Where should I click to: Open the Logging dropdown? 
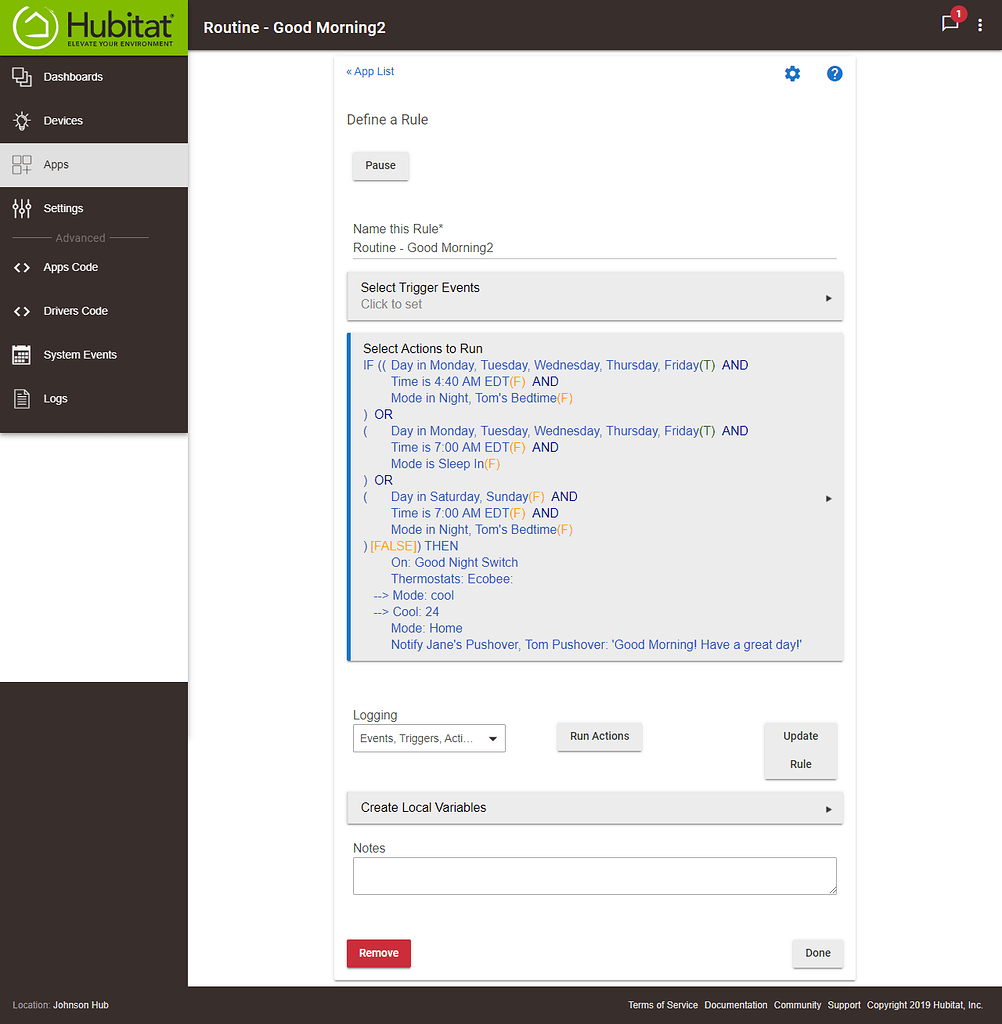pos(429,739)
